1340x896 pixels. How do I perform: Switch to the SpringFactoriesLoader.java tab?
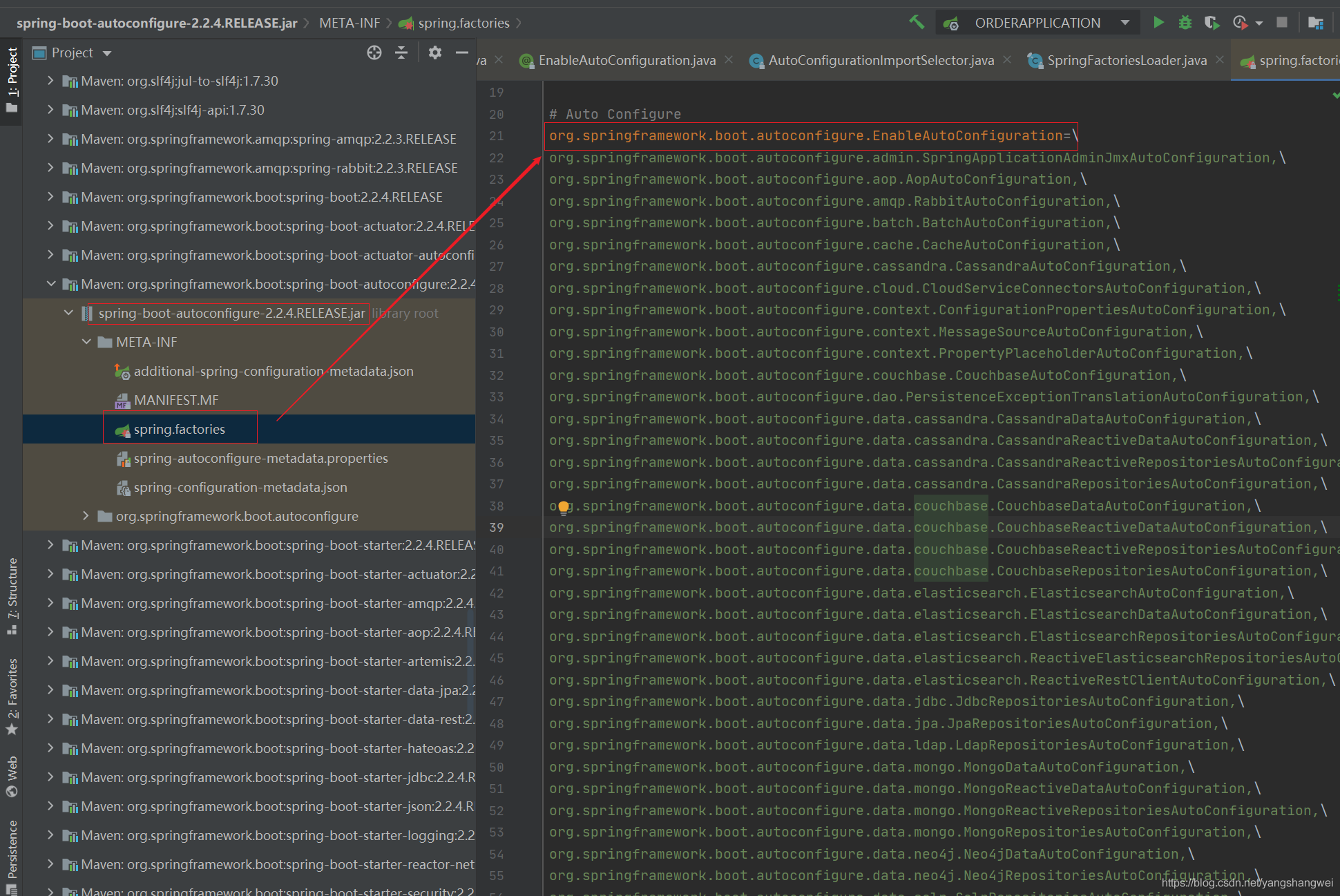click(x=1127, y=61)
